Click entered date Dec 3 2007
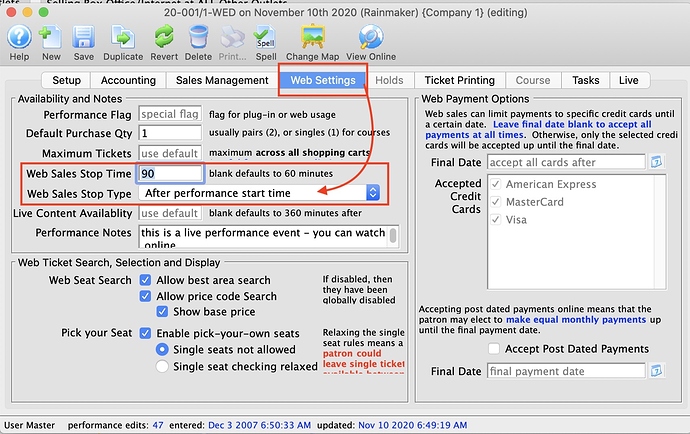The width and height of the screenshot is (690, 434). coord(259,425)
